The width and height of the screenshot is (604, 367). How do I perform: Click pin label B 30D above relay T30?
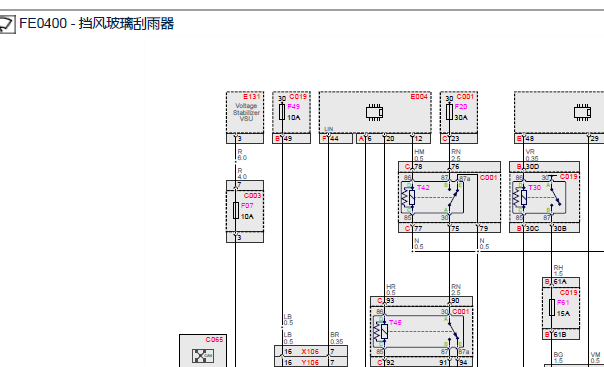tap(528, 167)
